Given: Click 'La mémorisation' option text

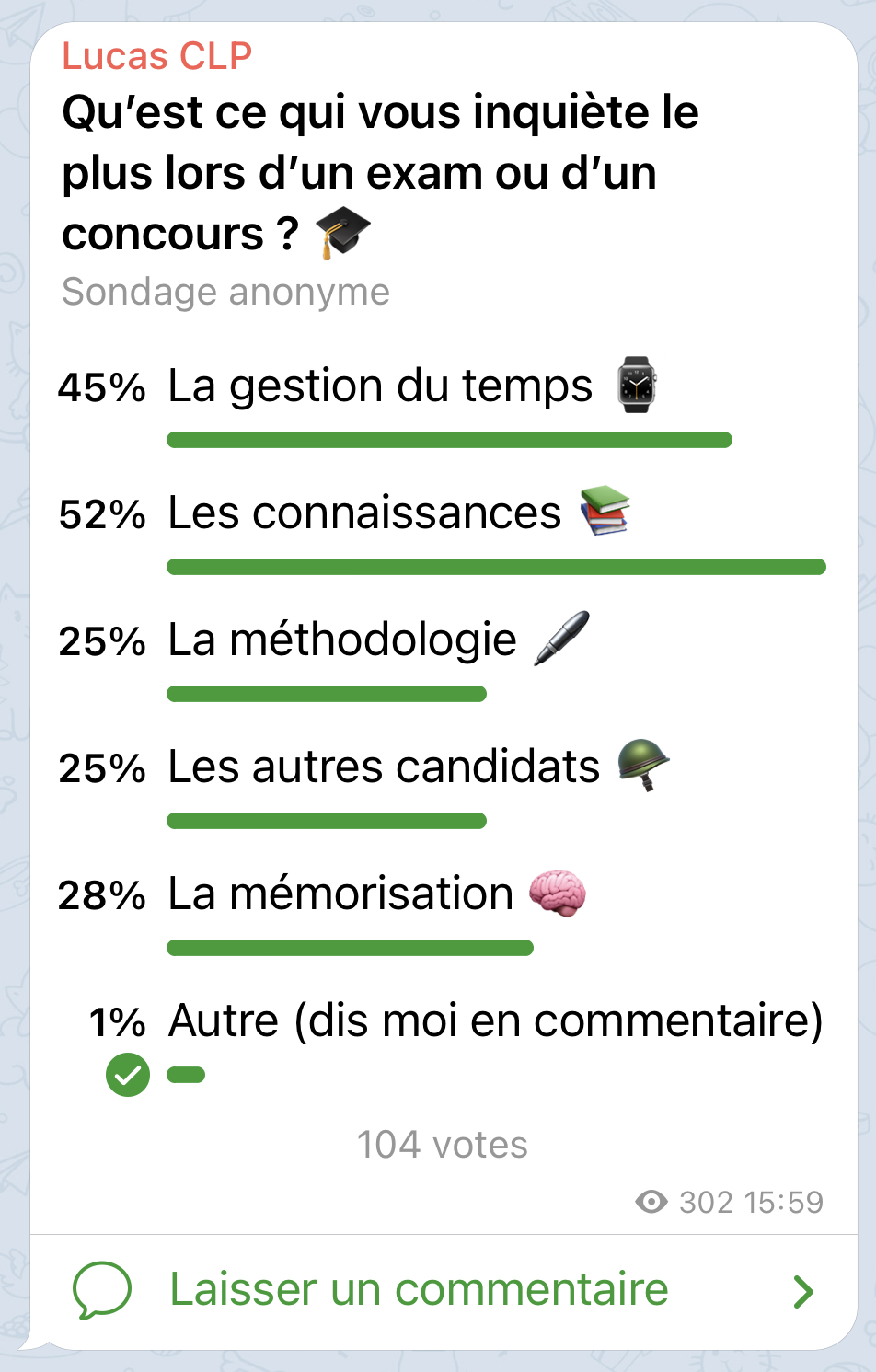Looking at the screenshot, I should [340, 894].
